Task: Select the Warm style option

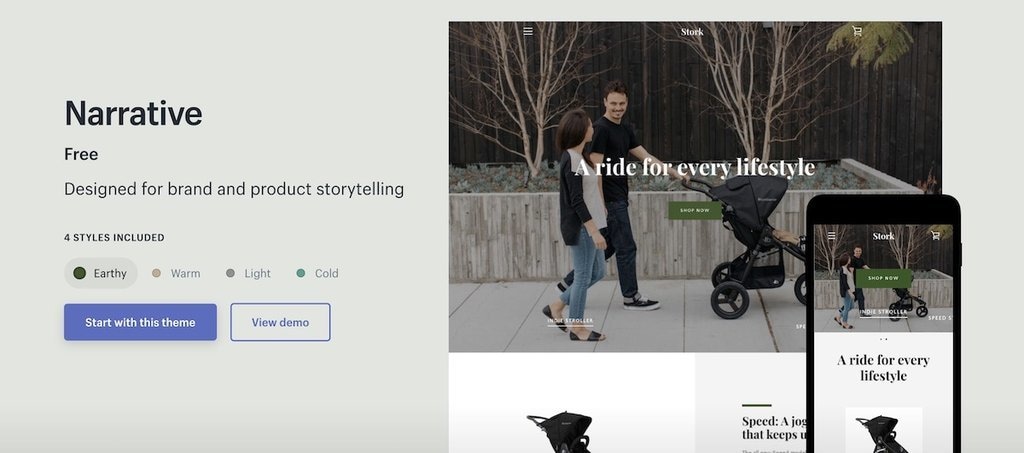Action: [176, 273]
